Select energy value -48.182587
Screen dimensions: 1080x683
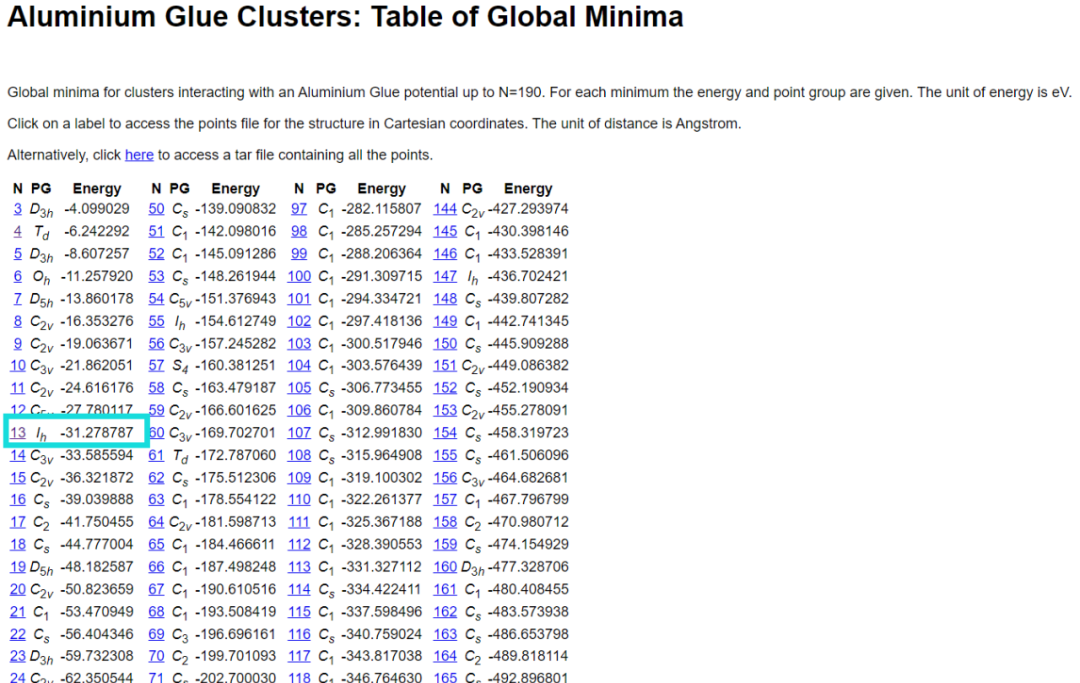[96, 567]
